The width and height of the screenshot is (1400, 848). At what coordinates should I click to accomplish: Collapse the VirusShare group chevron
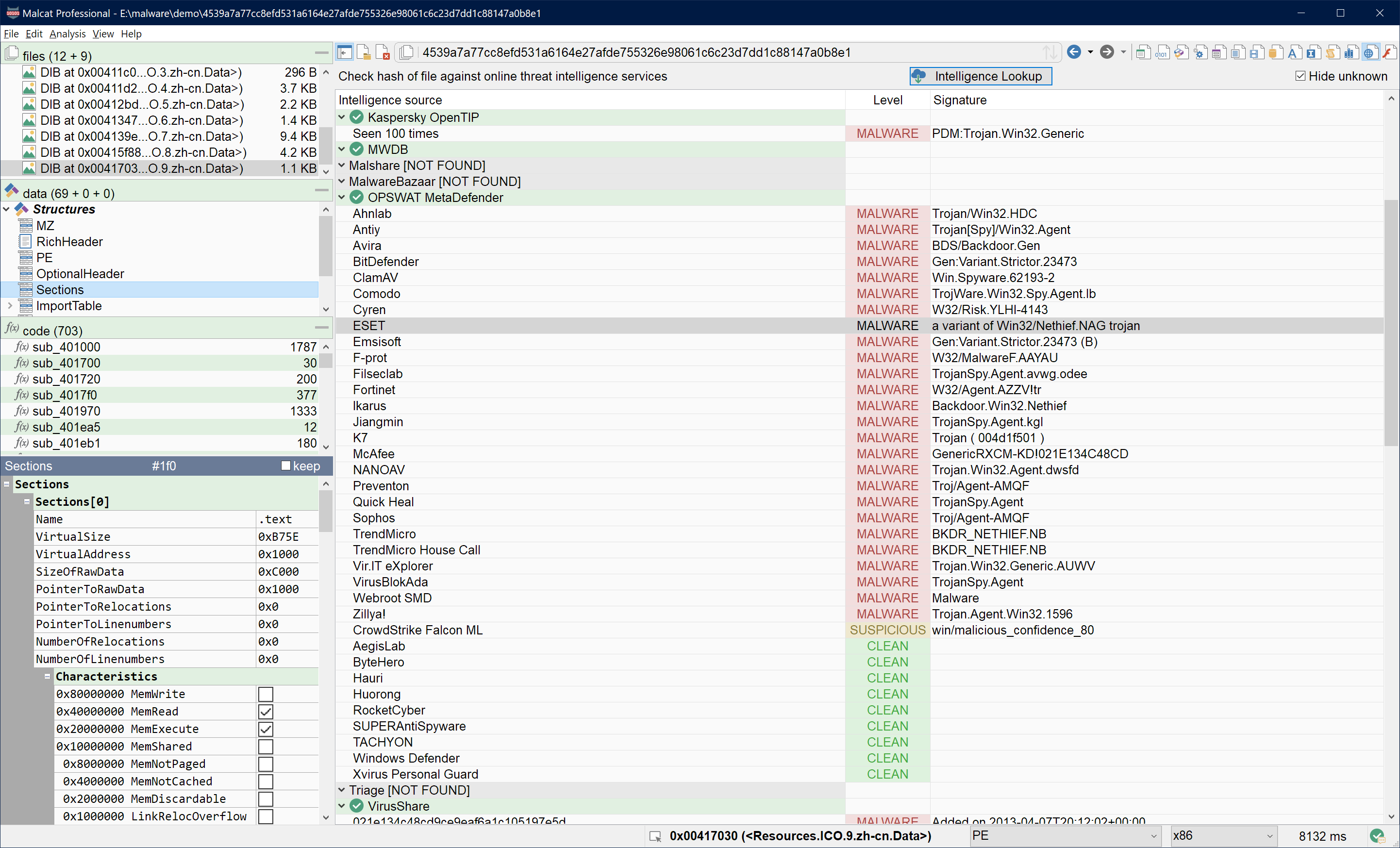342,805
